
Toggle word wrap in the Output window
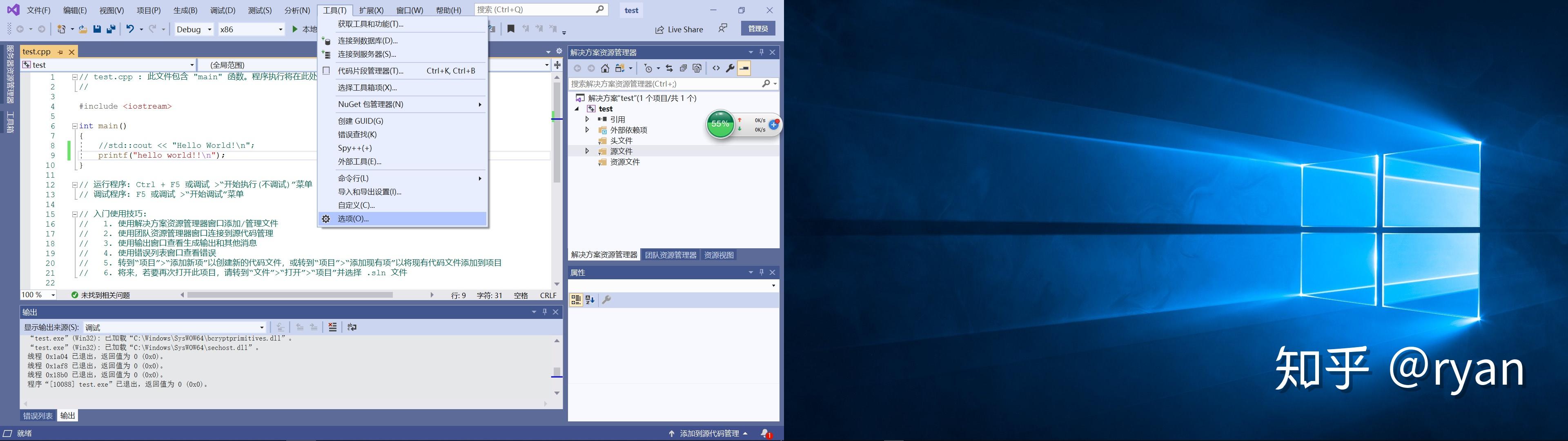(352, 327)
